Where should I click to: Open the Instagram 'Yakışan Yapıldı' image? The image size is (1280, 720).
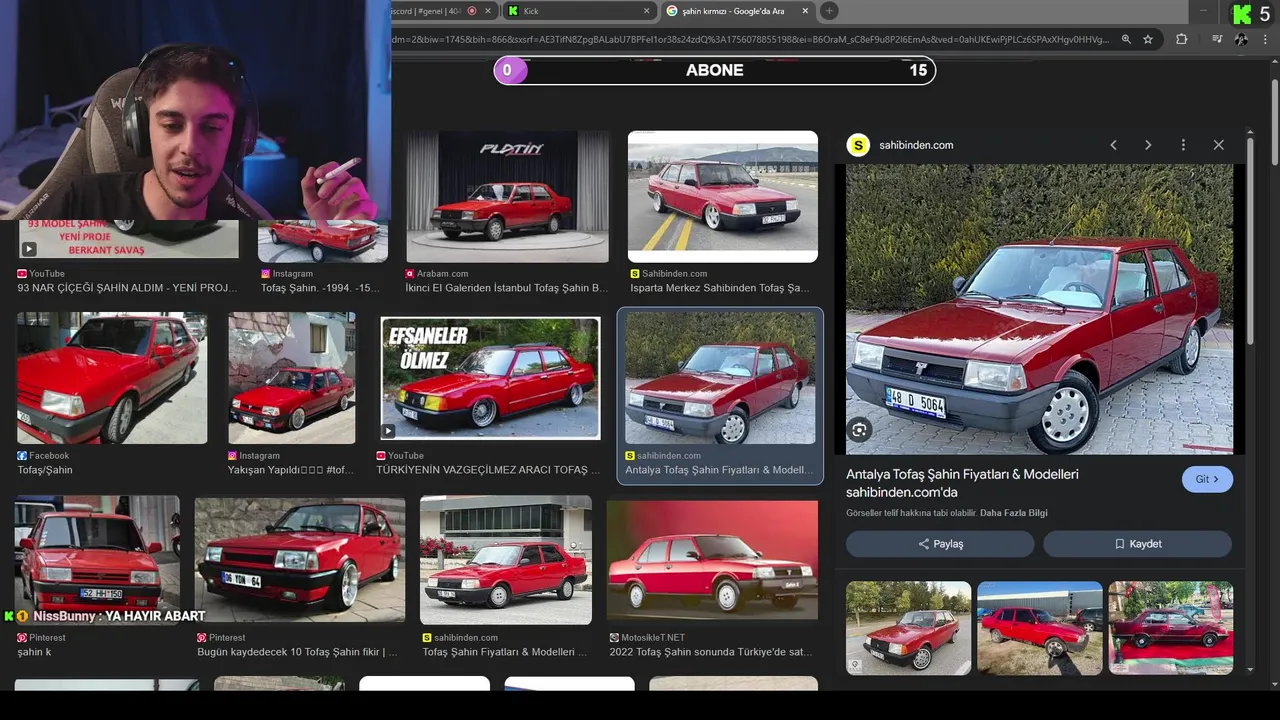pos(291,378)
